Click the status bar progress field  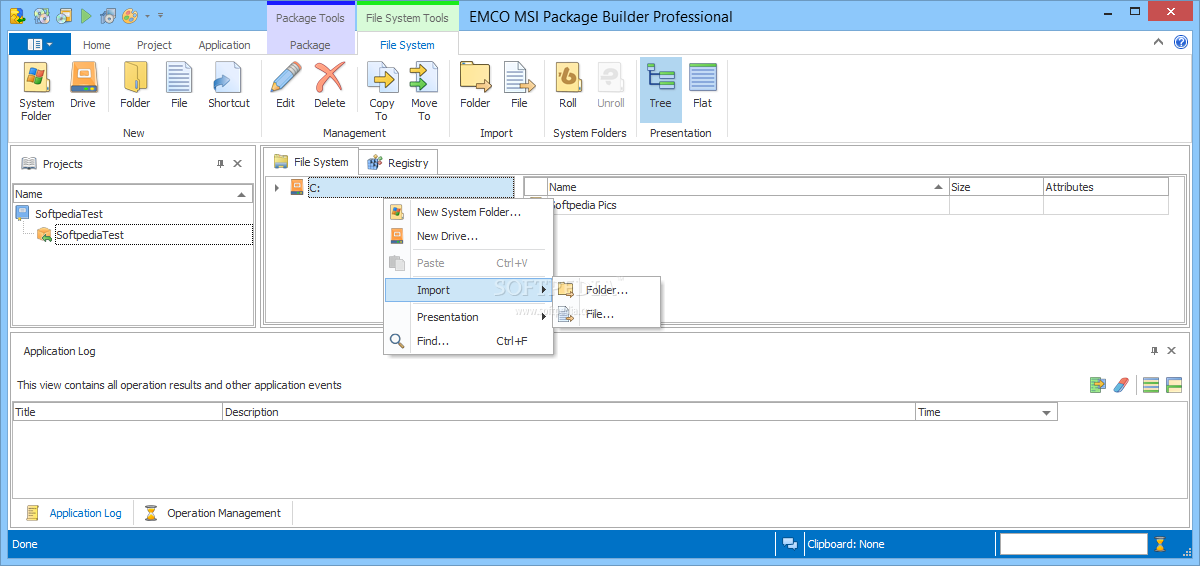pyautogui.click(x=1073, y=544)
